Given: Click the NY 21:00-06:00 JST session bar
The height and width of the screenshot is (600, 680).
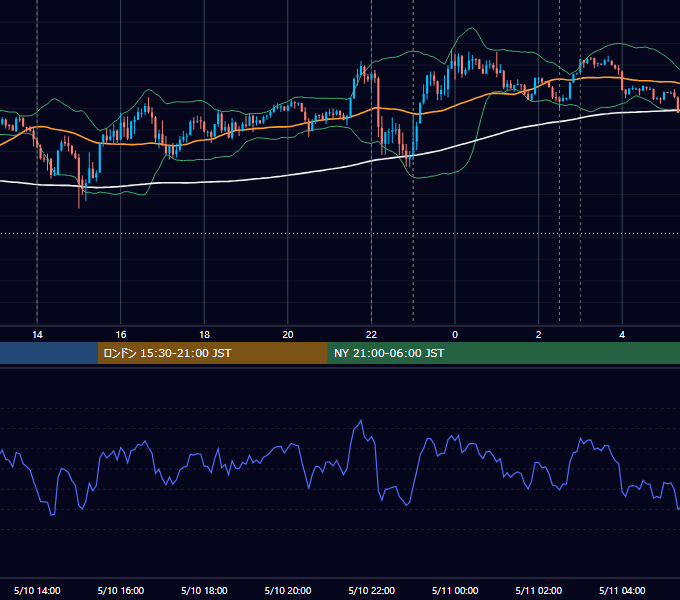Looking at the screenshot, I should 503,353.
